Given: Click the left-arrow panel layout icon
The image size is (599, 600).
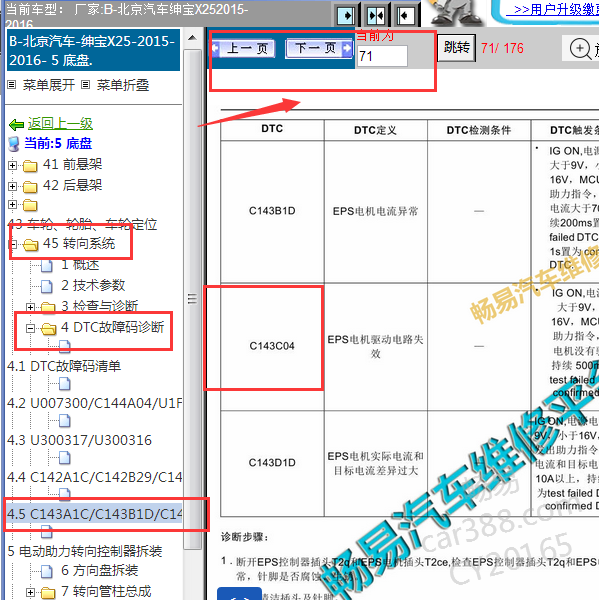Looking at the screenshot, I should click(405, 16).
